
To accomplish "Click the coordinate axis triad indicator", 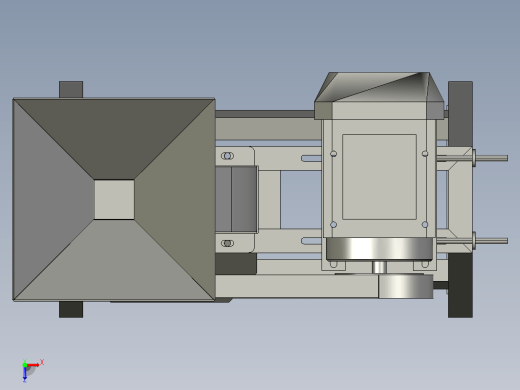I will pyautogui.click(x=32, y=370).
